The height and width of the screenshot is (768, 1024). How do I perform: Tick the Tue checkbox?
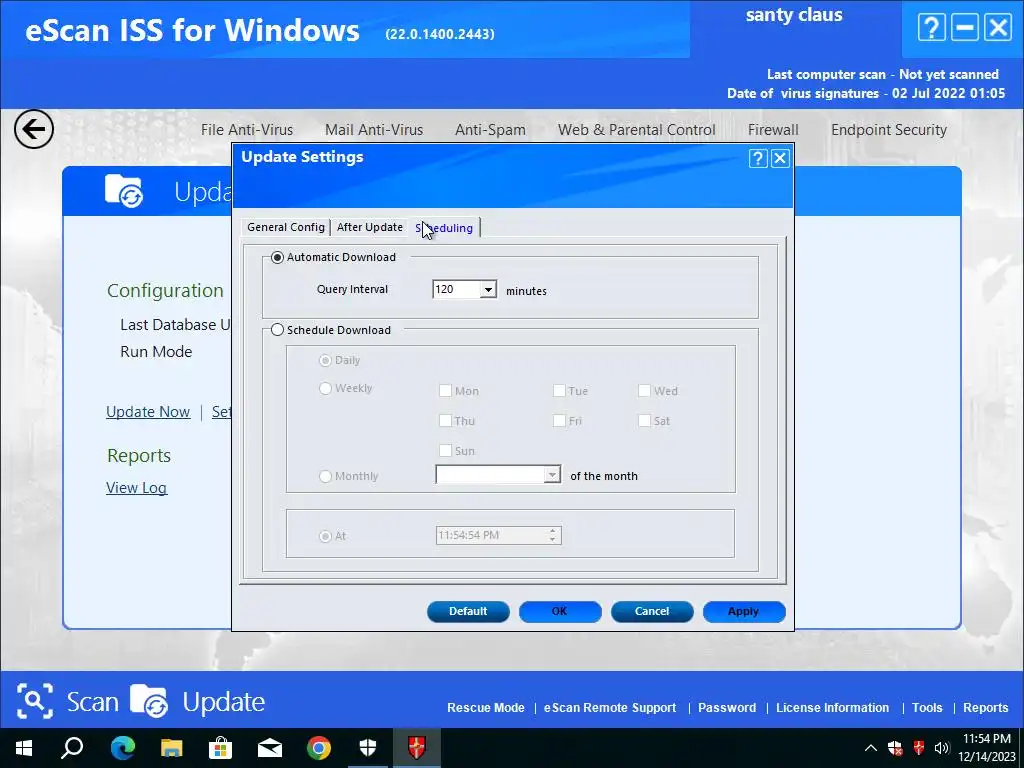tap(559, 391)
